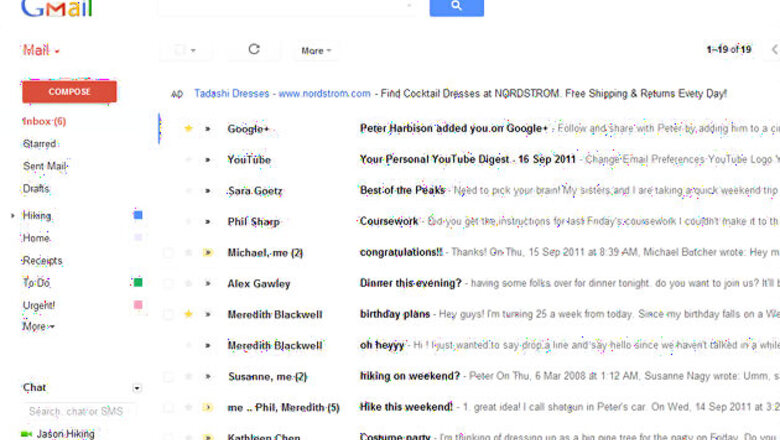Star the Phil Sharp Coursework email
Screen dimensions: 780x440
tap(189, 221)
